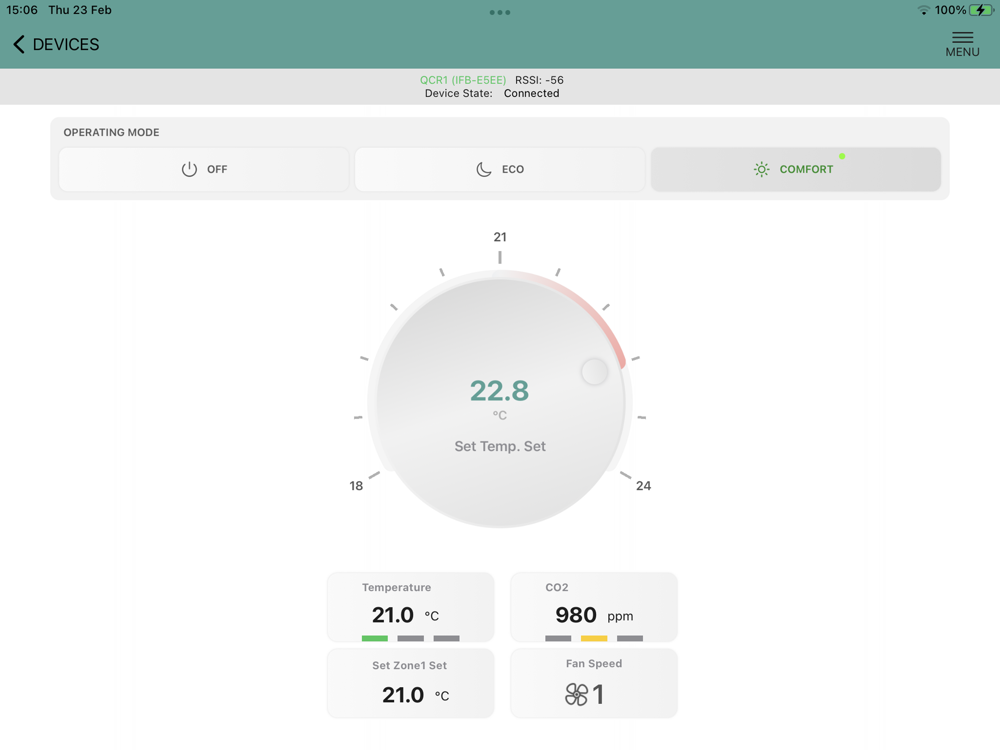Tap the Device State Connected status
Screen dimensions: 1000x750
(492, 93)
